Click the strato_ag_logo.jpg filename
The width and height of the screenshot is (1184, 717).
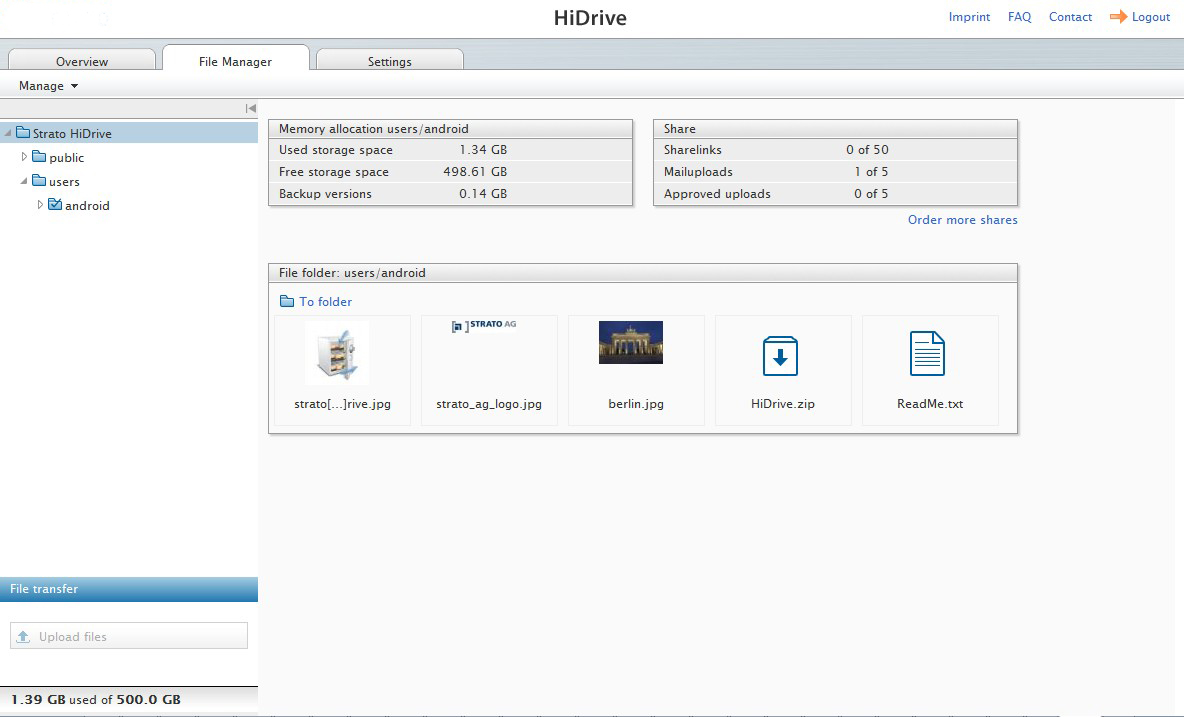[x=489, y=404]
